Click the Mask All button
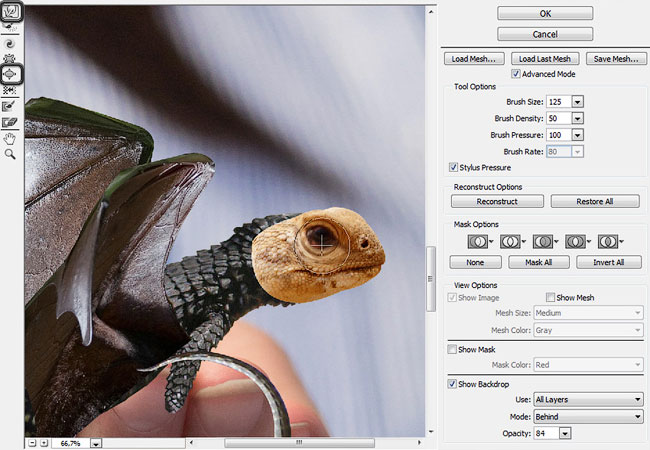Viewport: 650px width, 450px height. pos(539,262)
